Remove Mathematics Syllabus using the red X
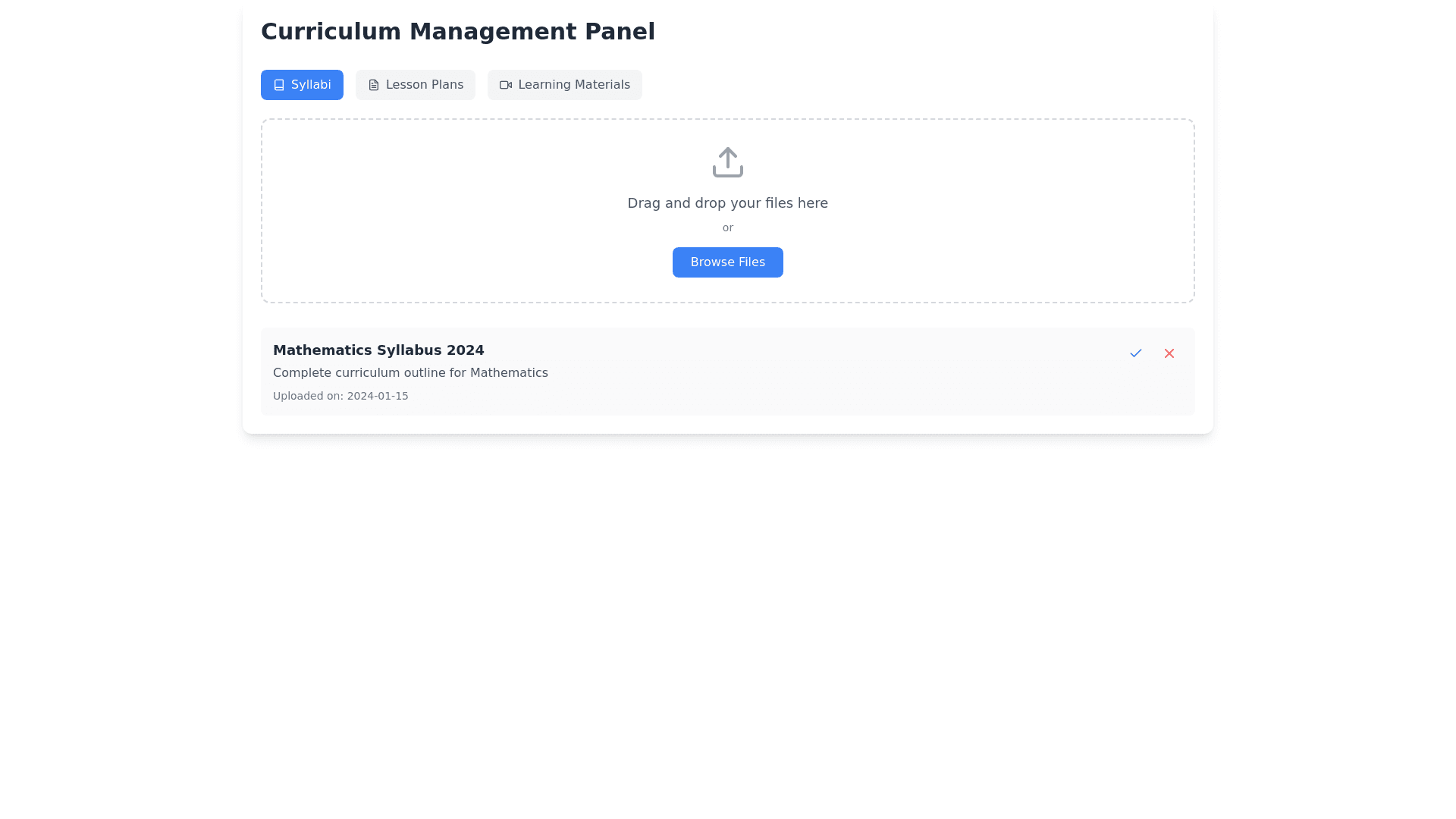 tap(1169, 353)
